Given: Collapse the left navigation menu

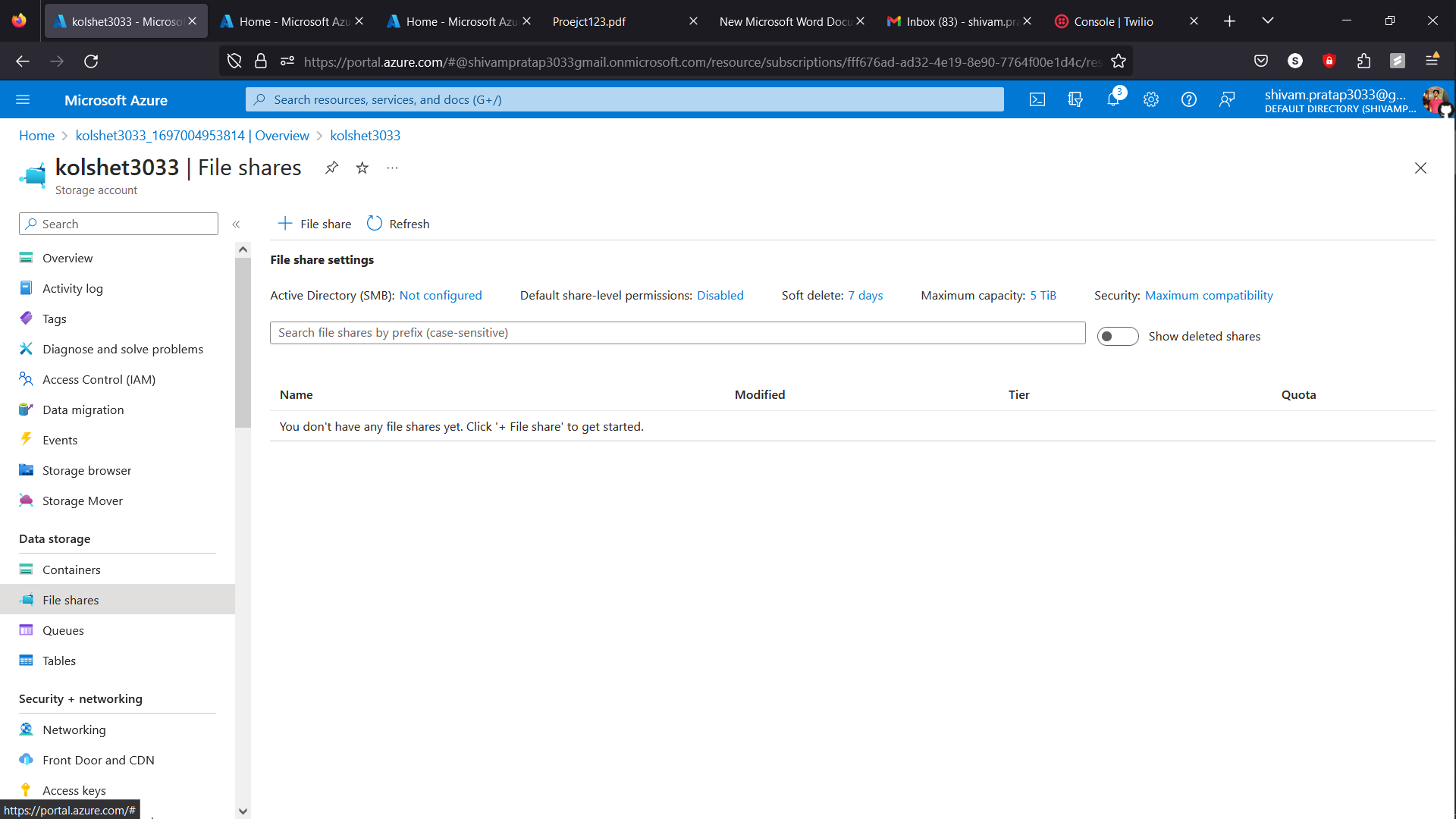Looking at the screenshot, I should [237, 224].
